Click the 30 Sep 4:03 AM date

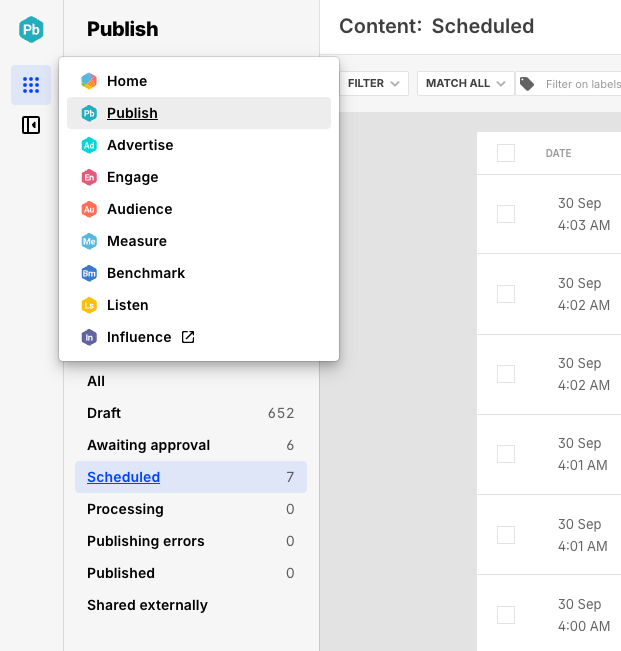point(584,214)
